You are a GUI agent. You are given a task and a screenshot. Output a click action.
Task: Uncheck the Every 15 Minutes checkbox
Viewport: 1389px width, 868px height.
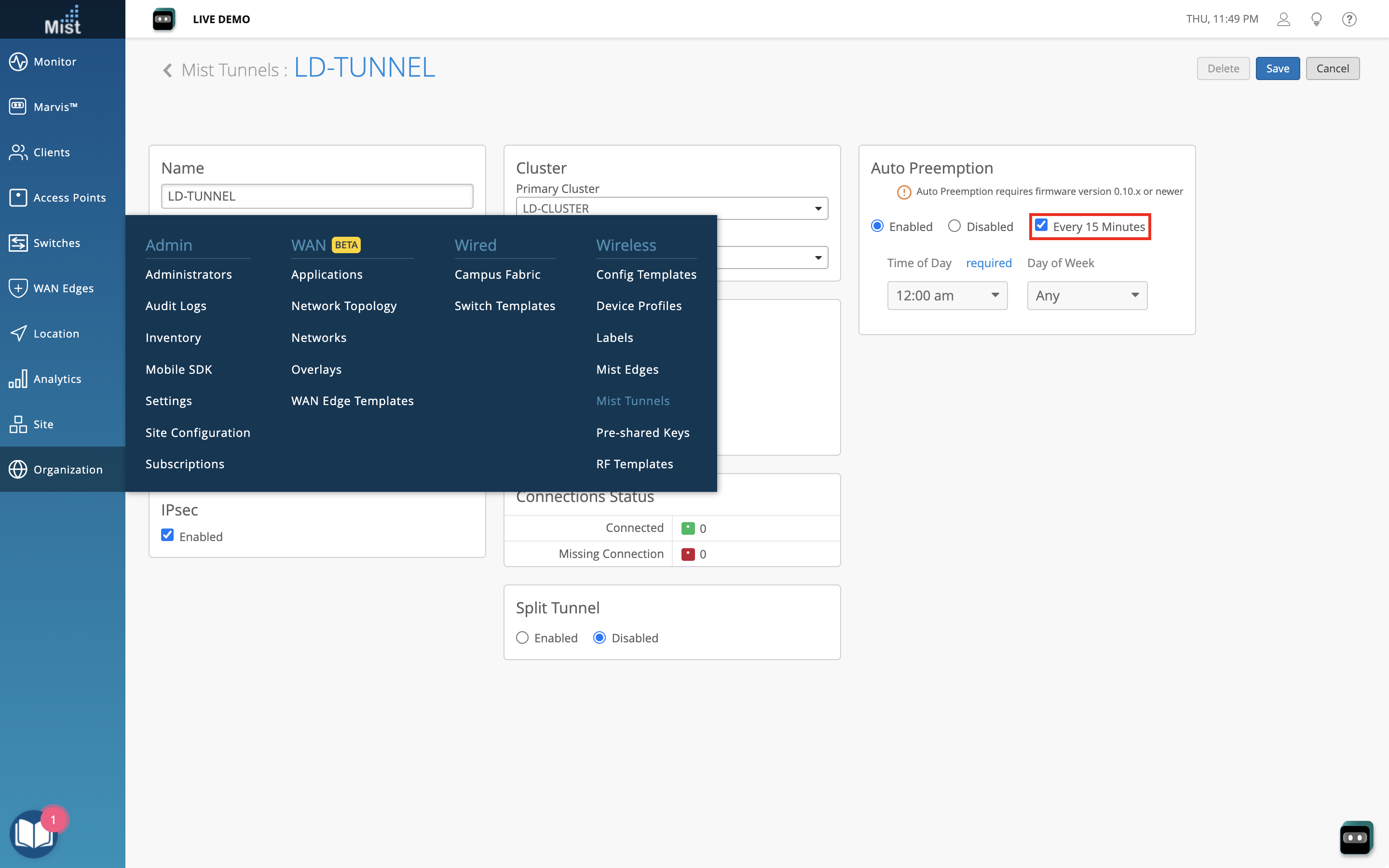coord(1041,226)
